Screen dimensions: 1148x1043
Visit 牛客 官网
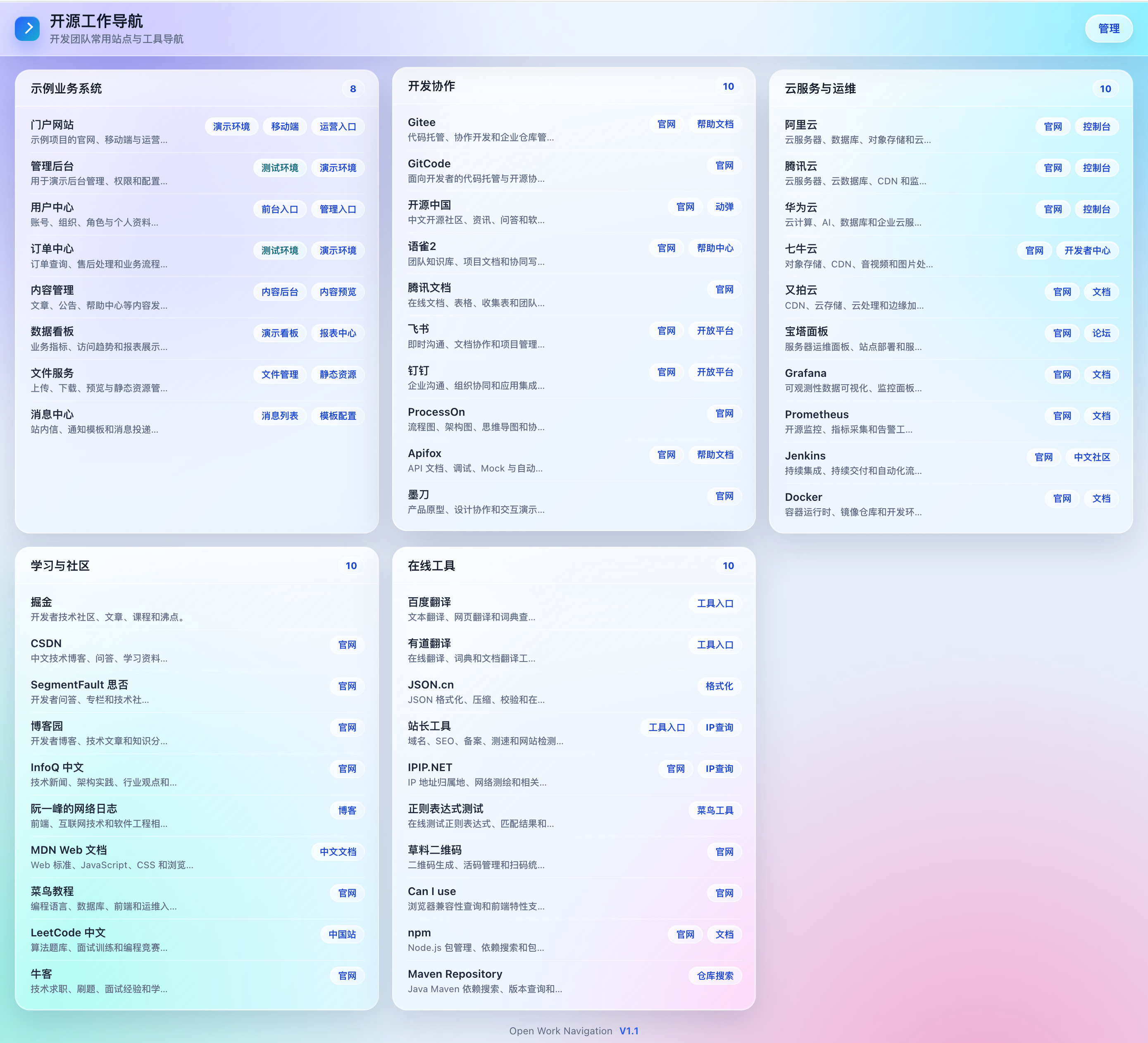pyautogui.click(x=347, y=976)
